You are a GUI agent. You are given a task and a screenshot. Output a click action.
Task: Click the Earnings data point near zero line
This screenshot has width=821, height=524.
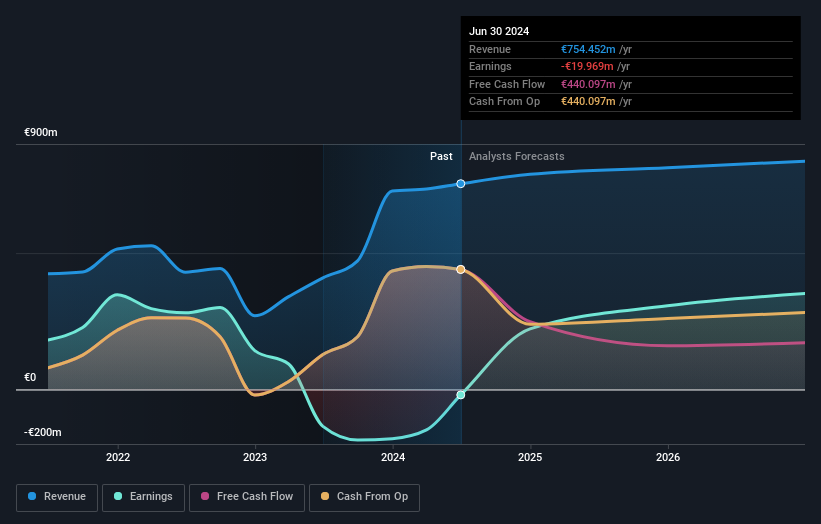pyautogui.click(x=461, y=395)
